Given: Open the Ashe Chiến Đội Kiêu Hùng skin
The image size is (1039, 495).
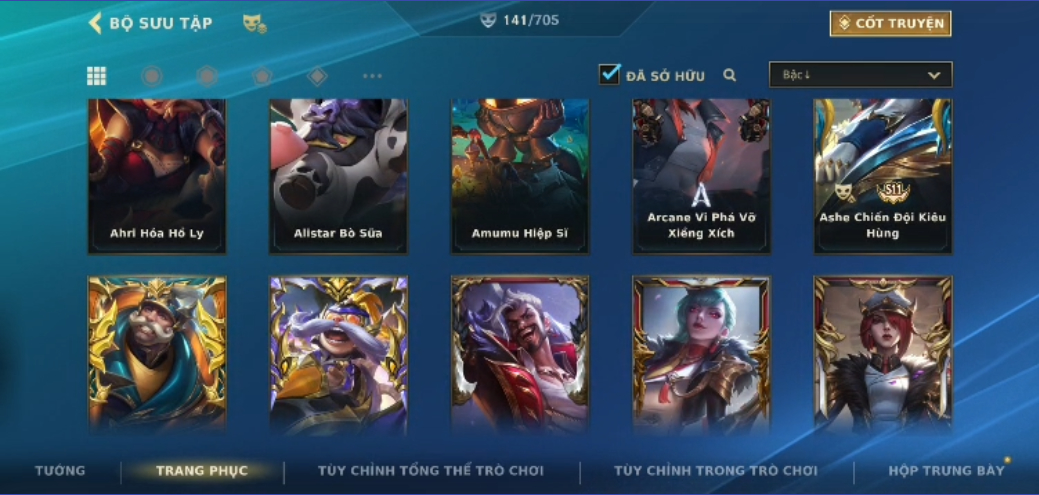Looking at the screenshot, I should 883,176.
